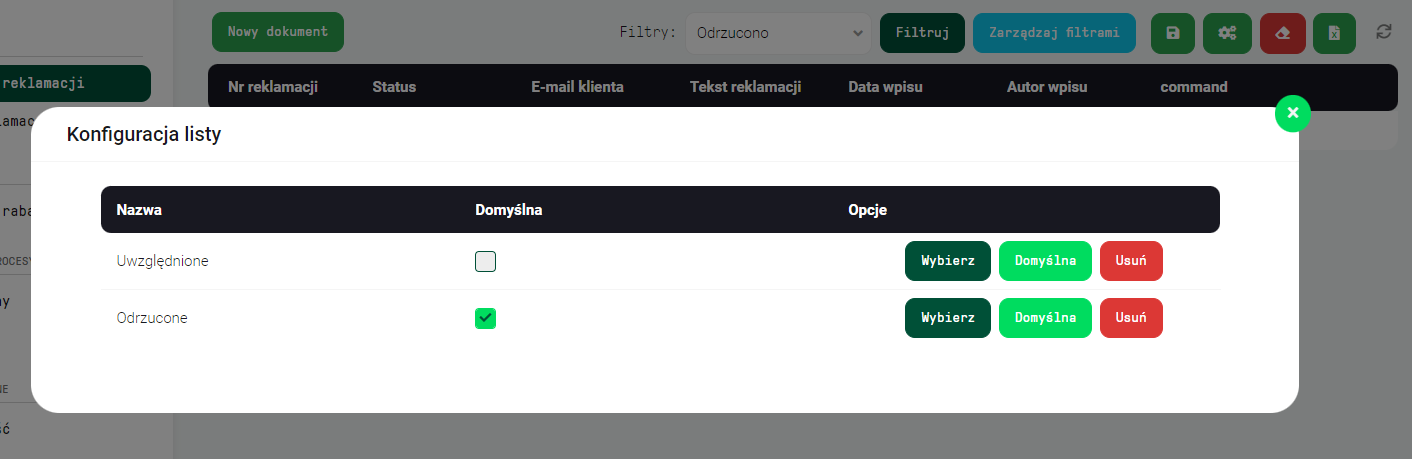Viewport: 1412px width, 459px height.
Task: Click the Filtruj button
Action: (x=922, y=33)
